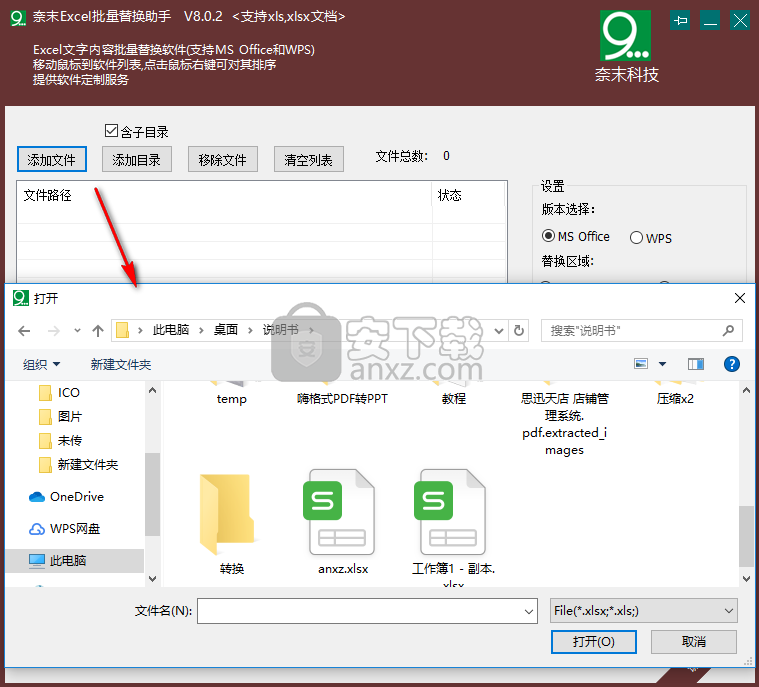Click the file name input field

[367, 611]
